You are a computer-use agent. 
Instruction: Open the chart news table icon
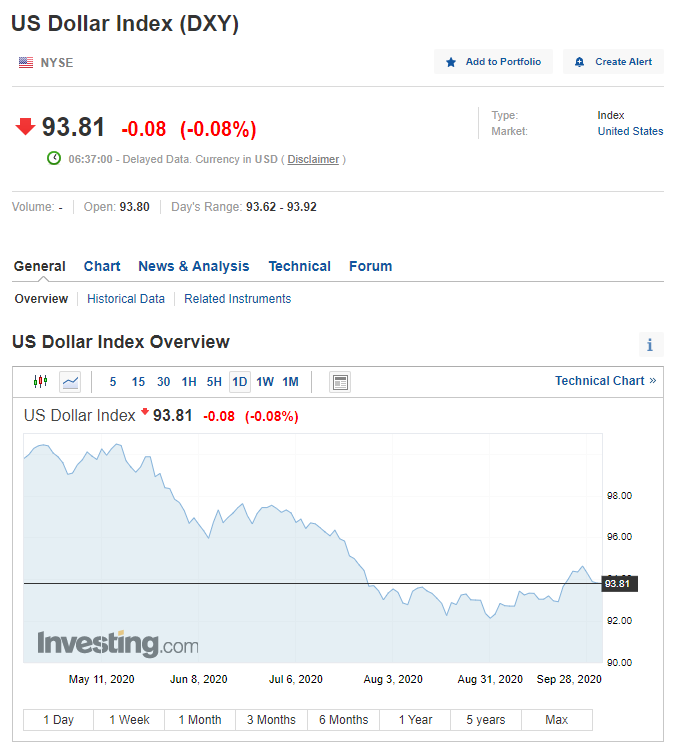pyautogui.click(x=340, y=381)
